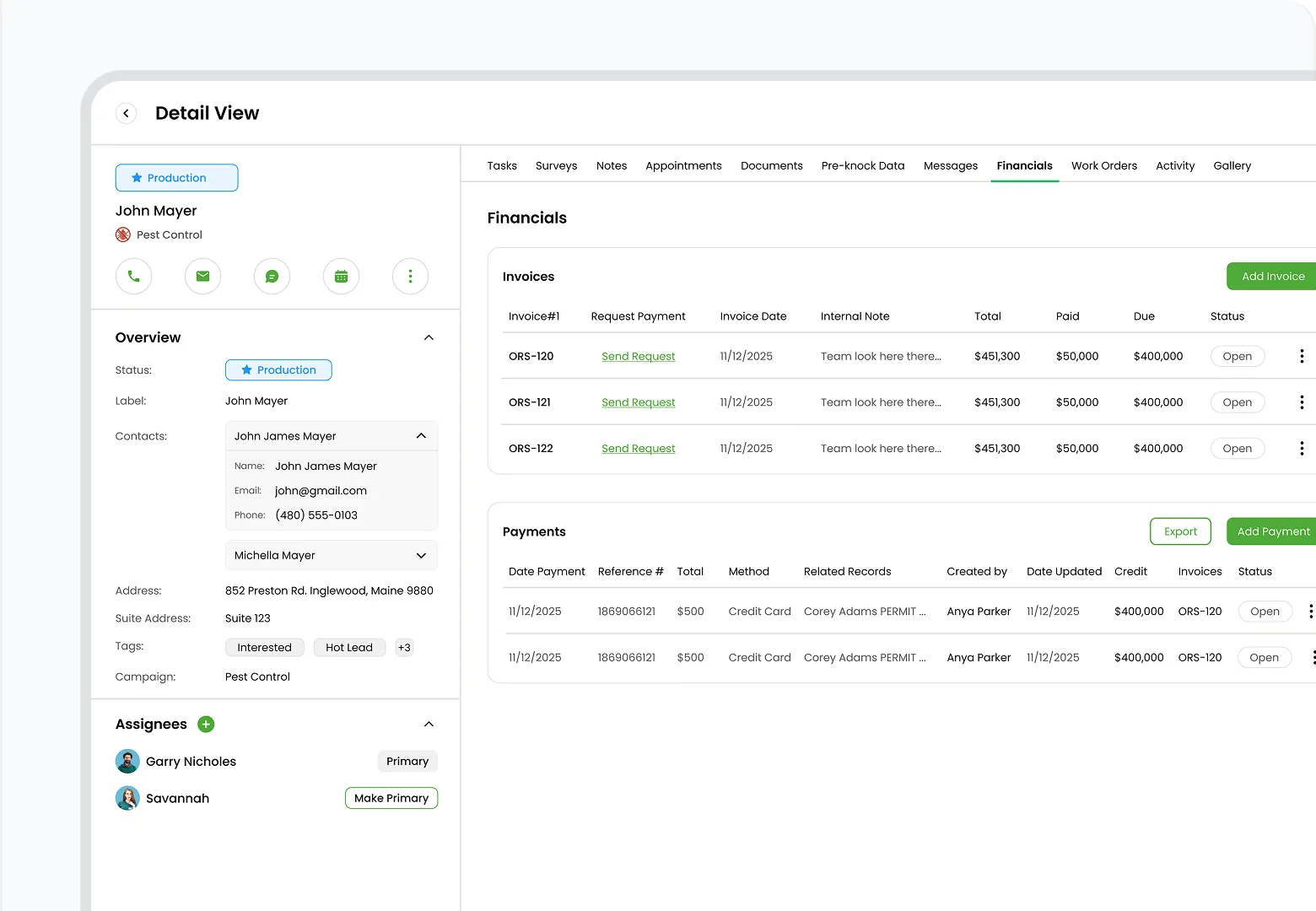Collapse the John James Mayer contact card

(421, 436)
